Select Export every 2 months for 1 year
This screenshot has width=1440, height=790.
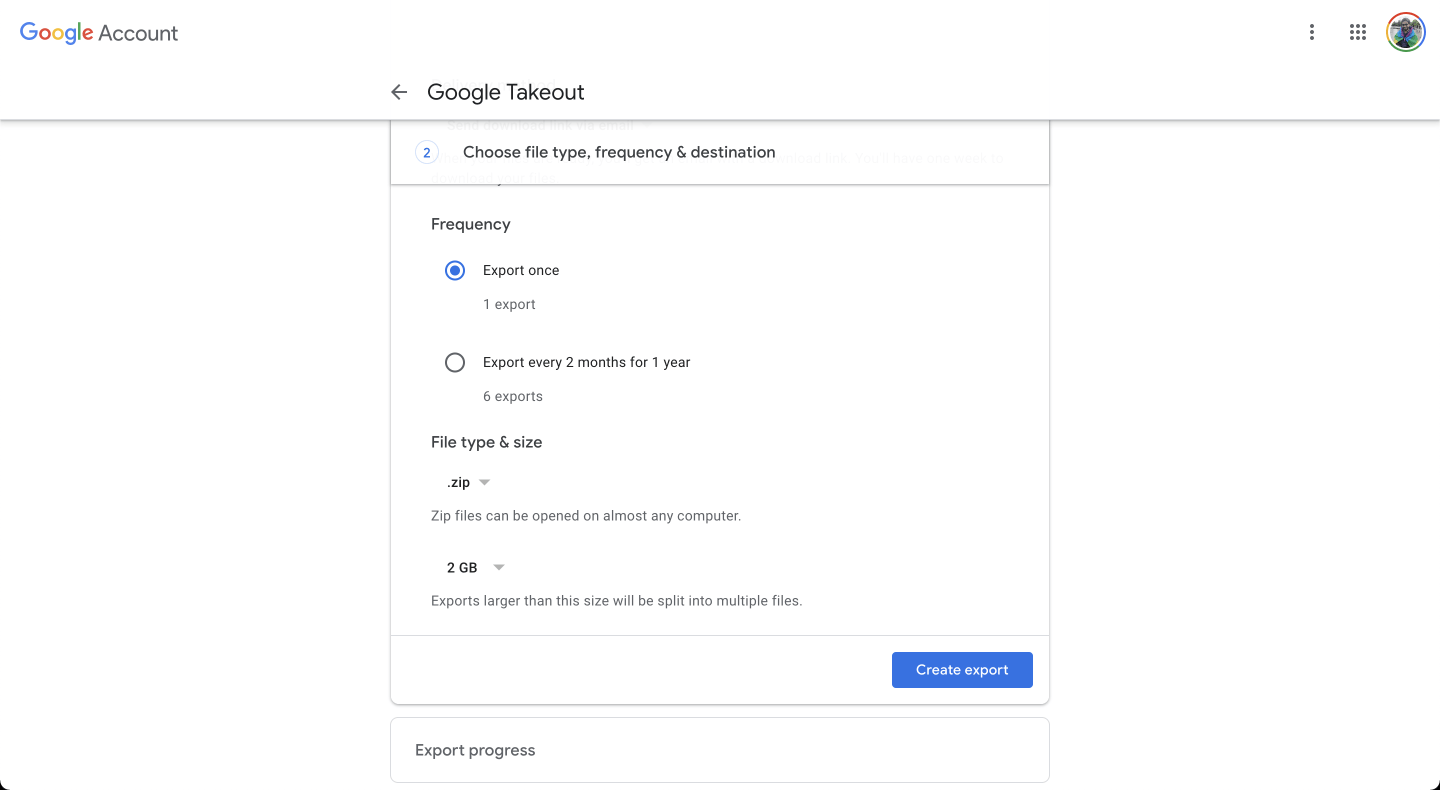(x=455, y=362)
